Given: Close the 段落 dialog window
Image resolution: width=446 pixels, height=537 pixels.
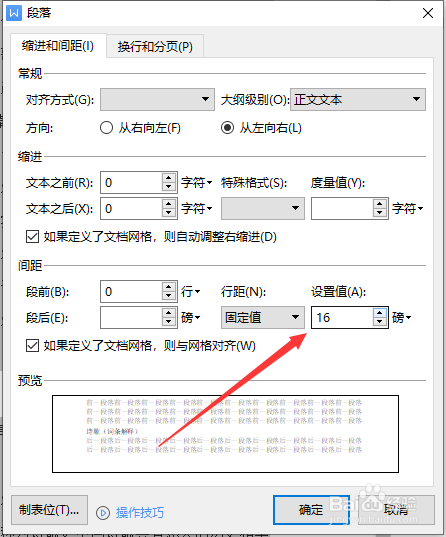Looking at the screenshot, I should (428, 13).
